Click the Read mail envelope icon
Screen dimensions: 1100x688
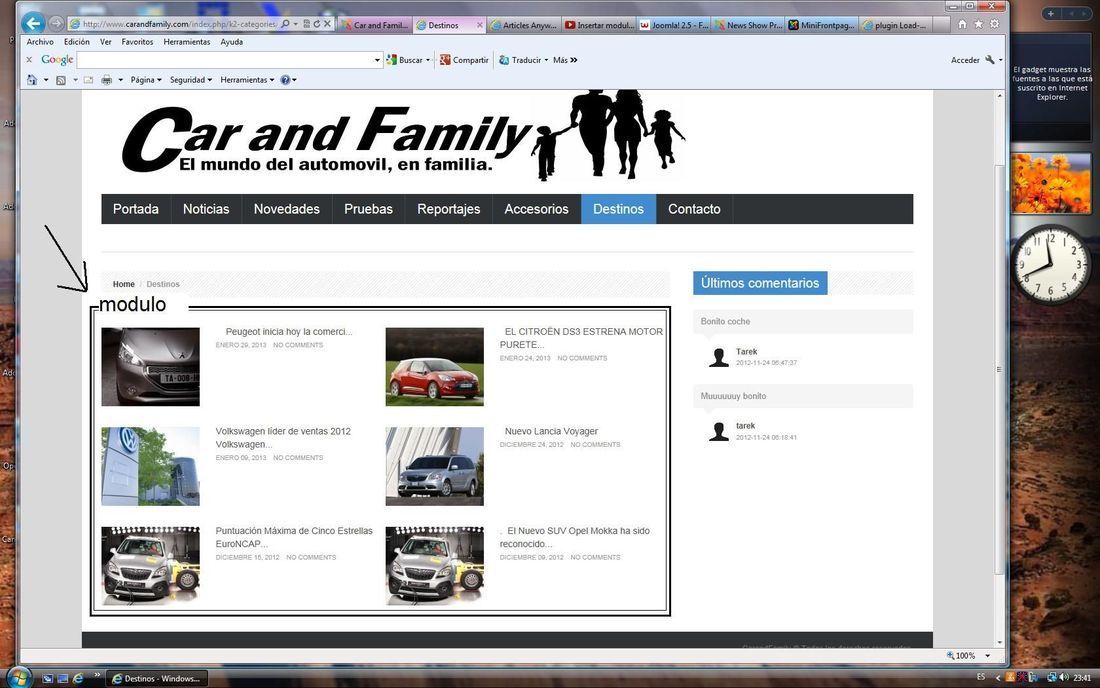88,80
